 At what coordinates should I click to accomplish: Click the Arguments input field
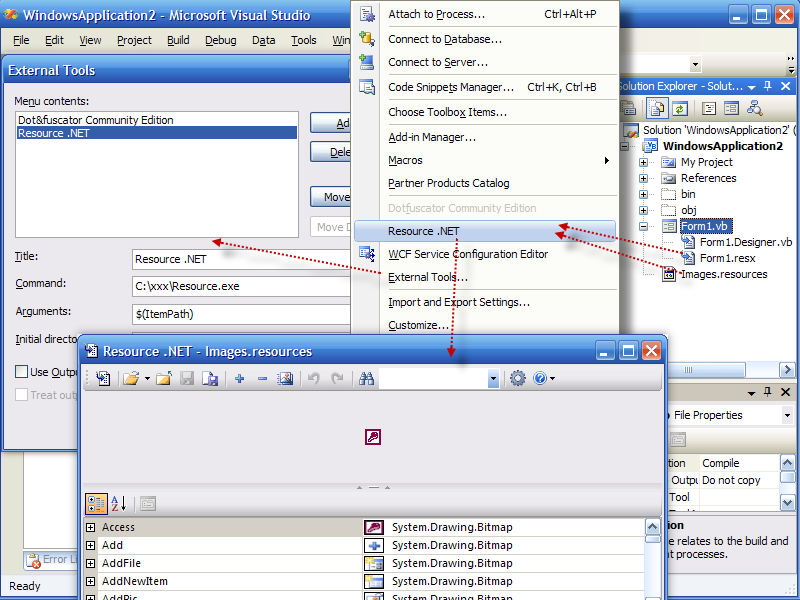coord(242,314)
